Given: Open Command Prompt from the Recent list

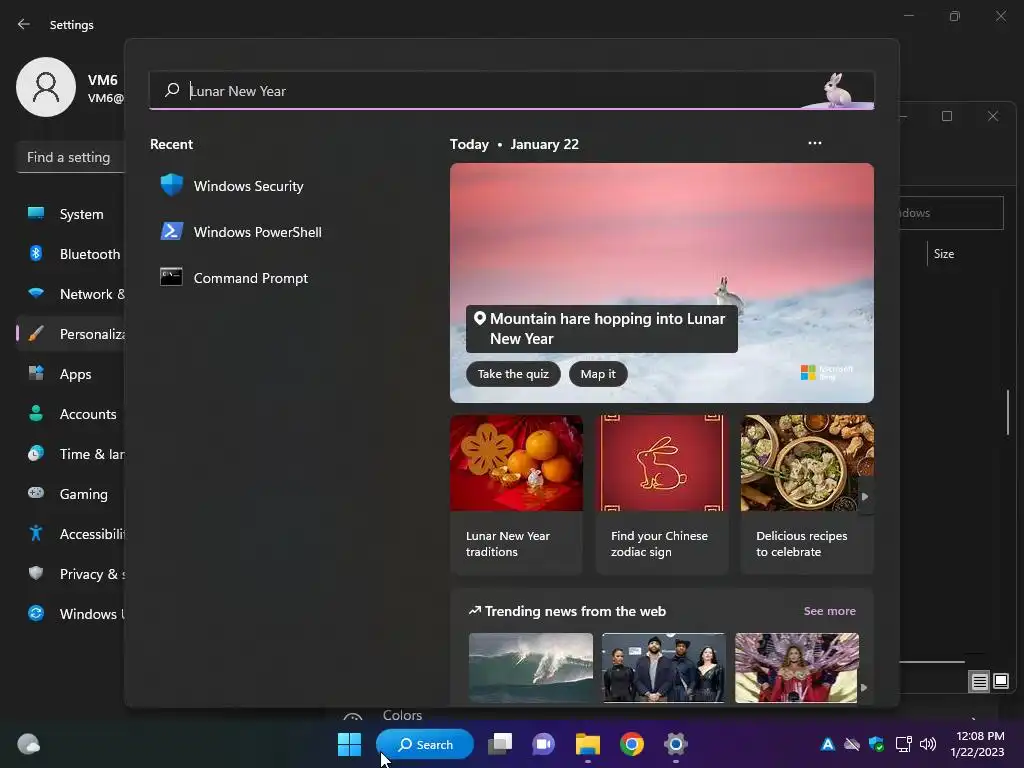Looking at the screenshot, I should pyautogui.click(x=234, y=278).
